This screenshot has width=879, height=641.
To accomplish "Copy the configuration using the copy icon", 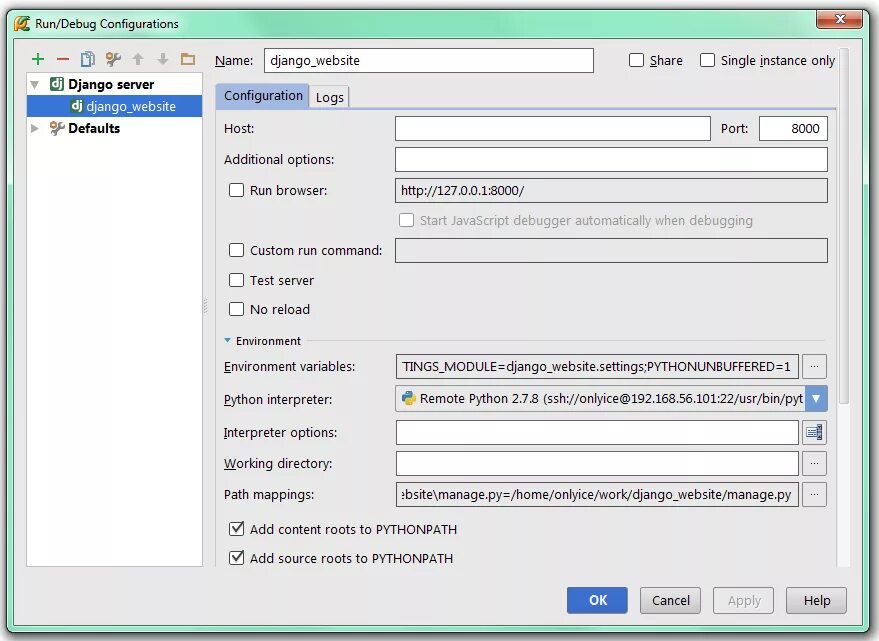I will point(87,59).
